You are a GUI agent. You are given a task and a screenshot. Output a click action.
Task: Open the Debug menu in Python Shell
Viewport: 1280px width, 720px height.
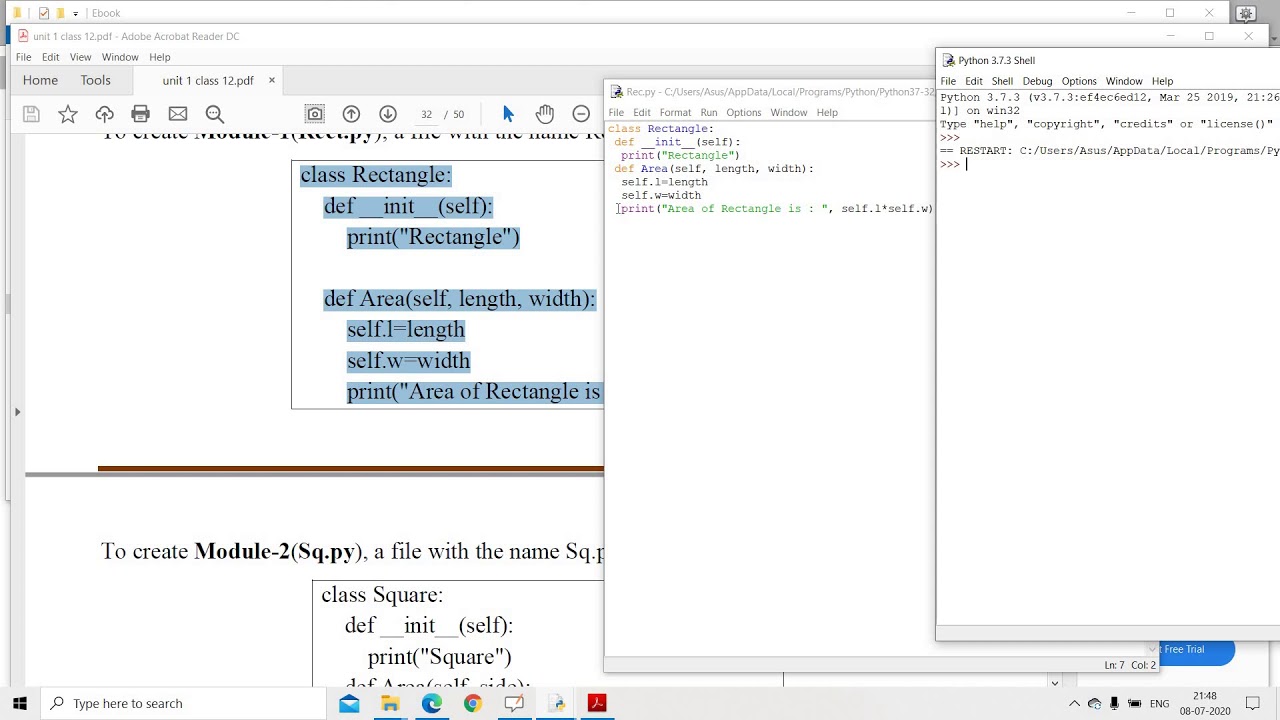pos(1037,81)
